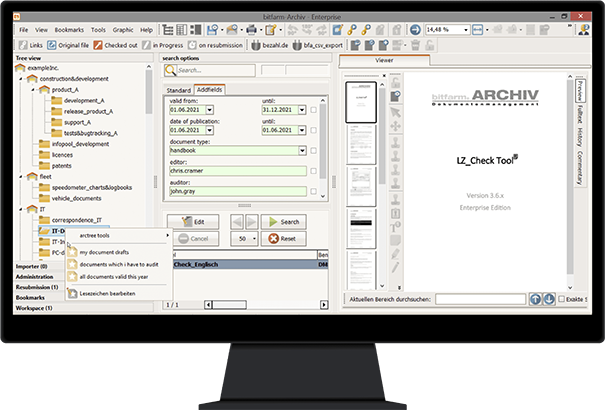Click the Edit button
605x410 pixels.
pyautogui.click(x=193, y=222)
